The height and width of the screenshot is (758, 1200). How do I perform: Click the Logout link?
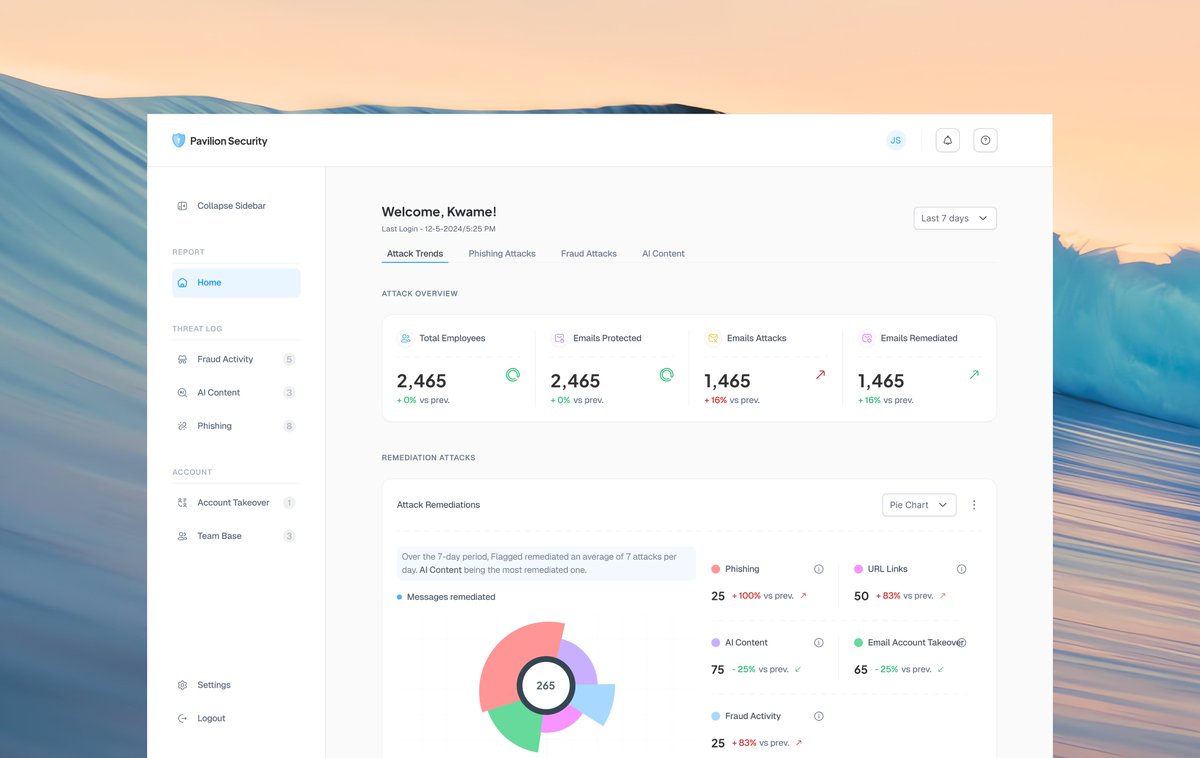211,718
